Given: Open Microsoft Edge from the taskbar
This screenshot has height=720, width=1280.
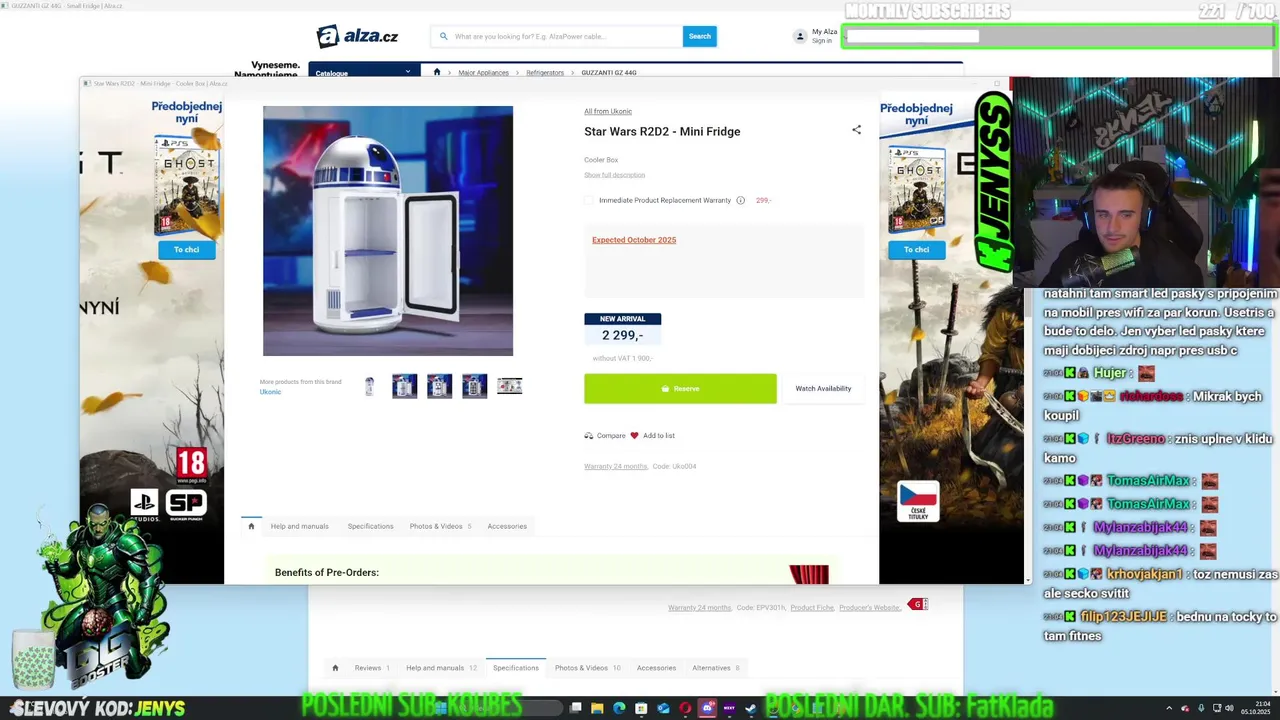Looking at the screenshot, I should point(618,708).
